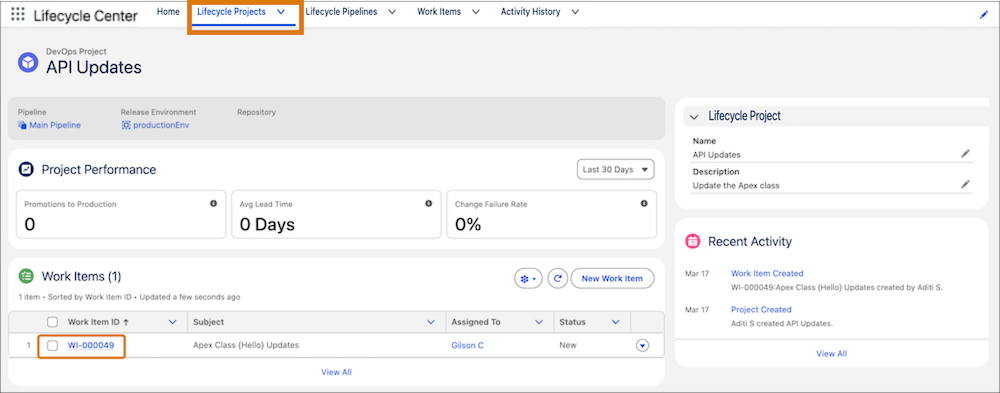Screen dimensions: 1000x393
Task: Open the list settings gear menu
Action: (528, 279)
